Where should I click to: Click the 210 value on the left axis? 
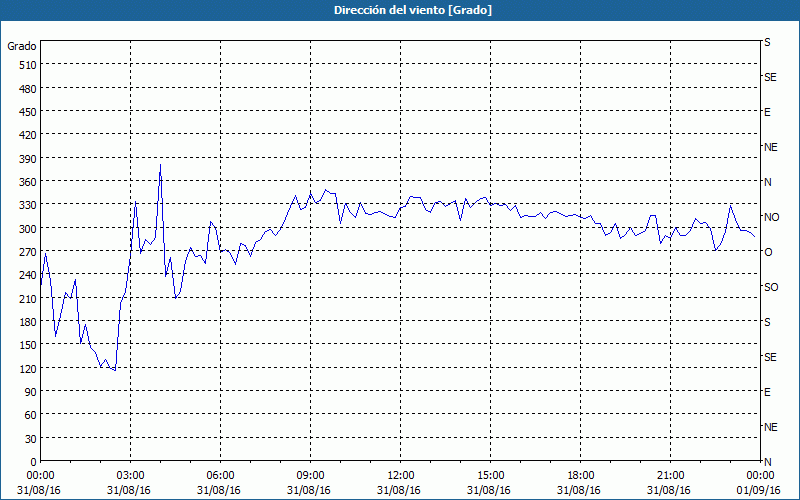pyautogui.click(x=28, y=298)
